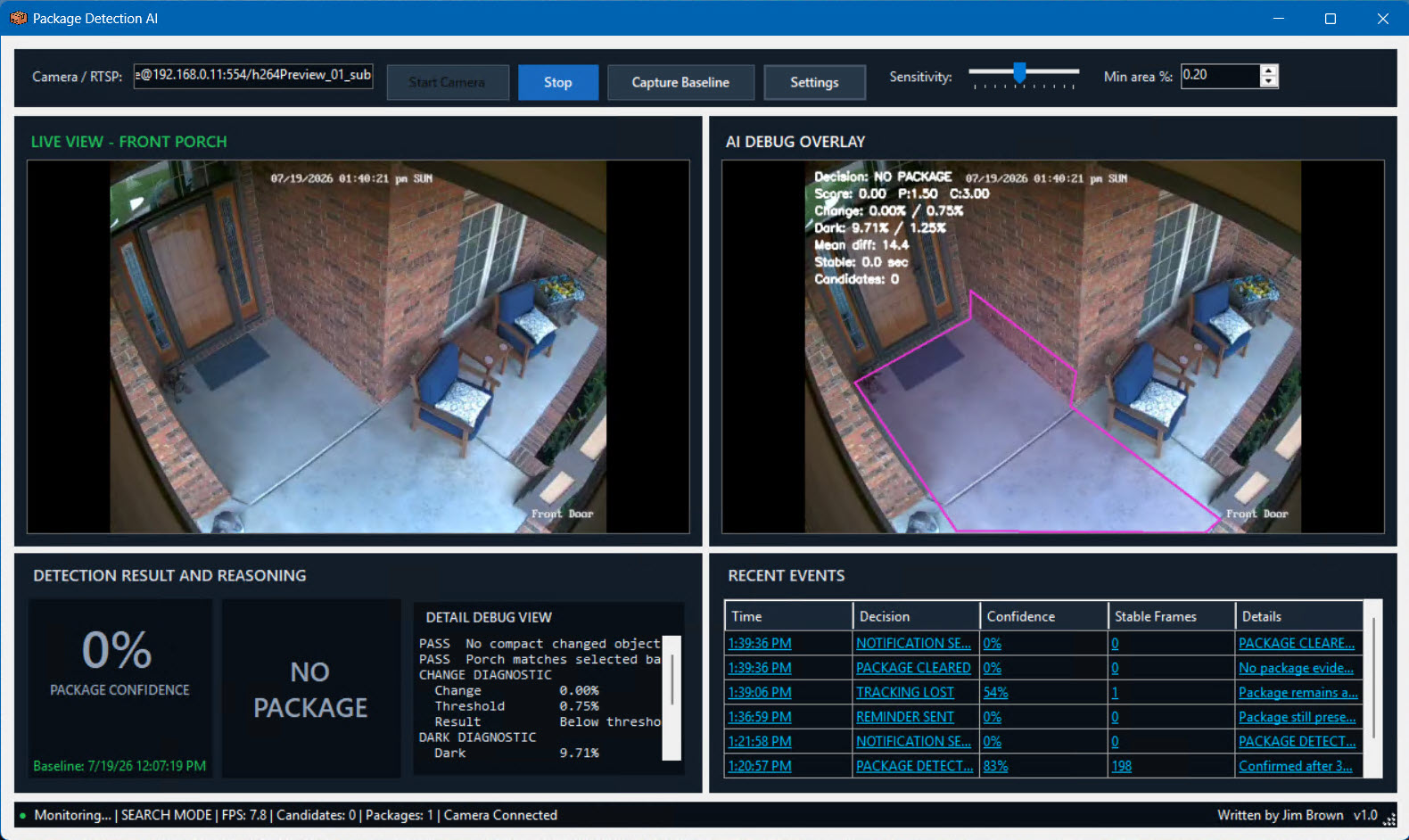The image size is (1409, 840).
Task: Open the 'Confirmed after 3...' details link
Action: (x=1296, y=766)
